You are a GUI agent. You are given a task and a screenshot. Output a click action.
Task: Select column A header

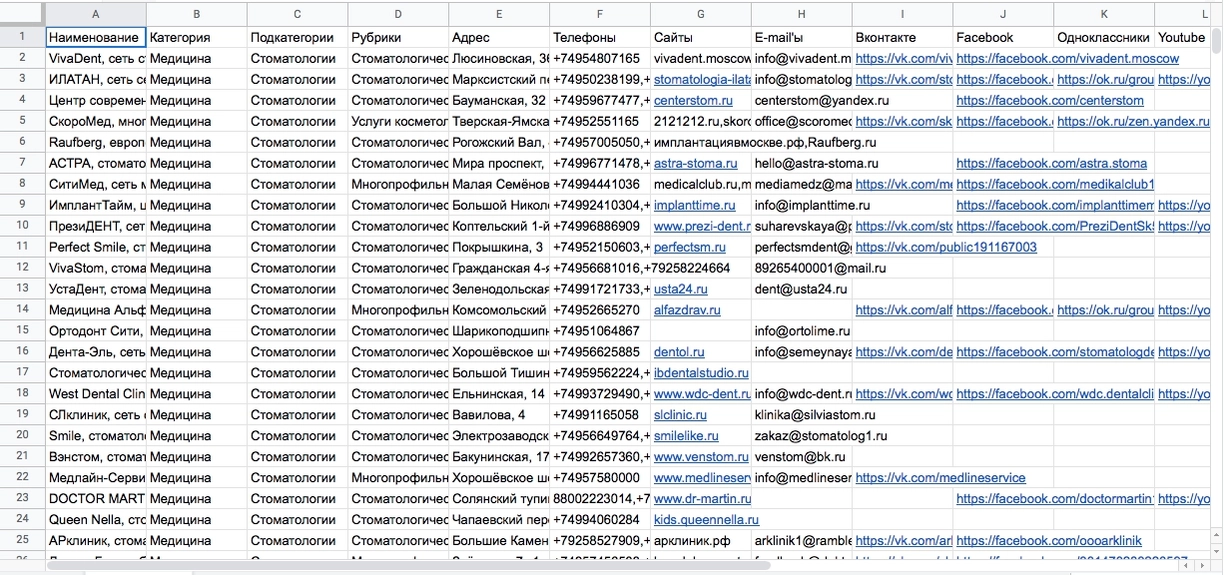coord(96,14)
